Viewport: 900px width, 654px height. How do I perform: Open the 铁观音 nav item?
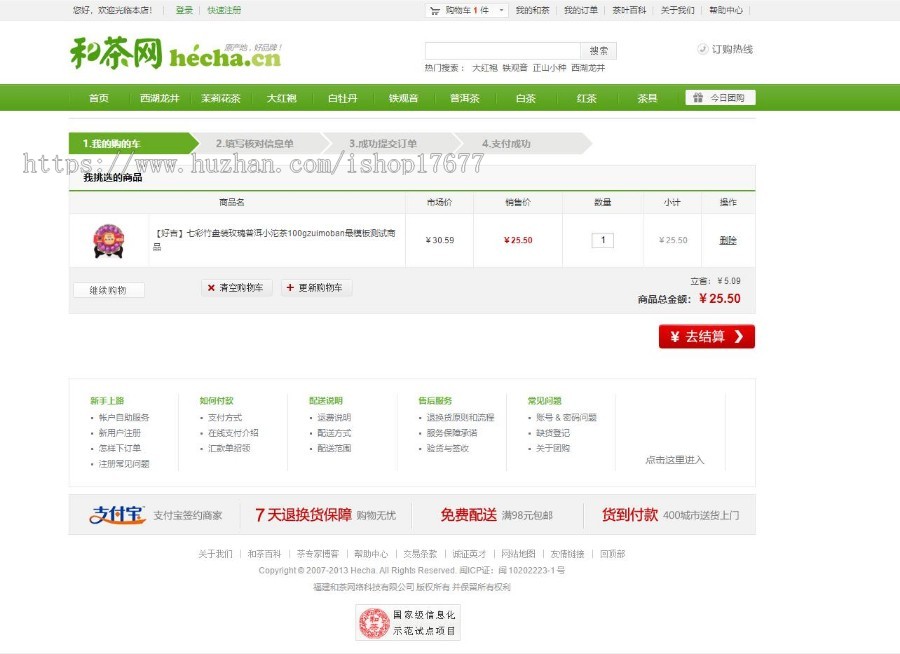[404, 98]
